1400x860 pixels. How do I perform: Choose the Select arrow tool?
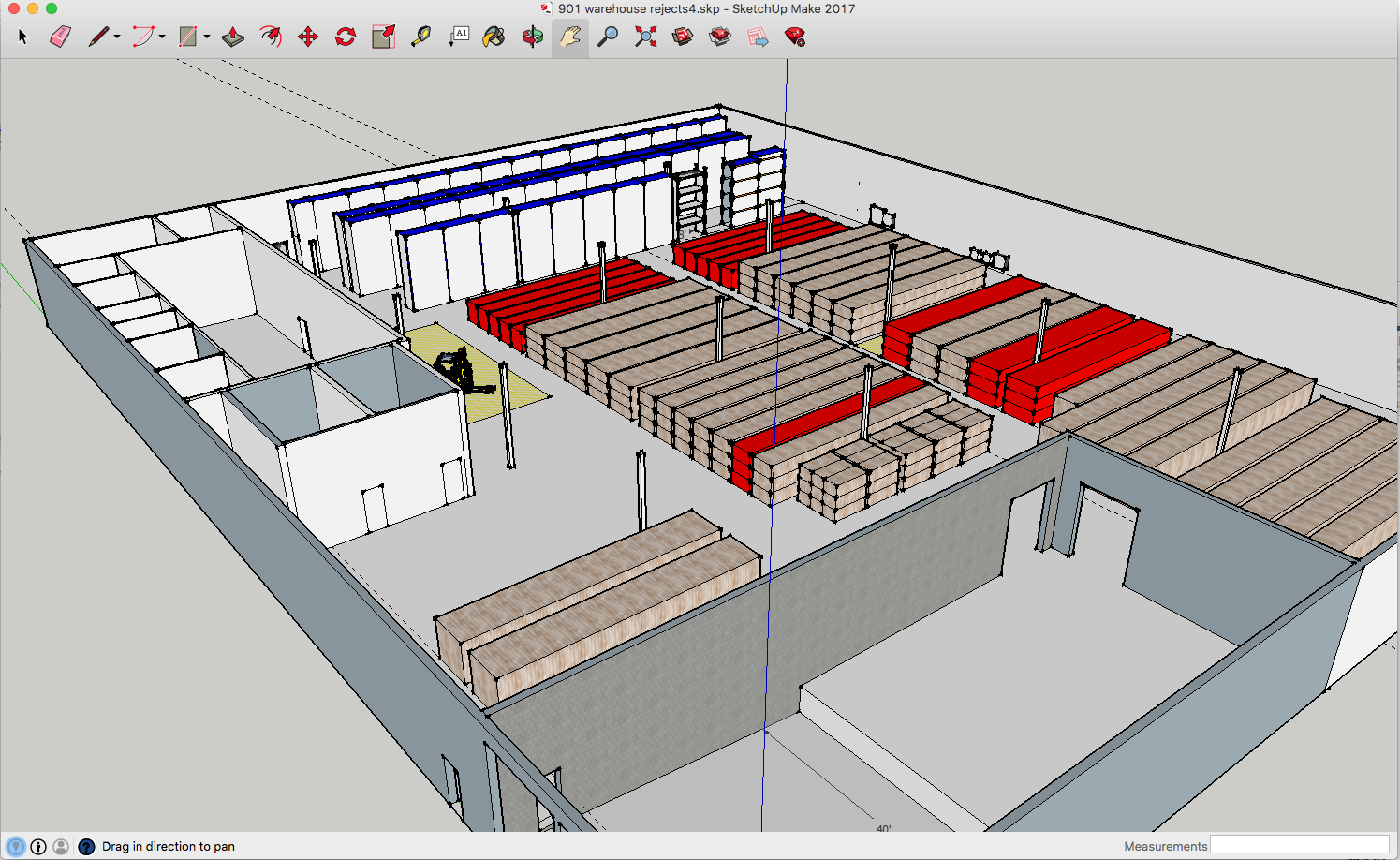tap(23, 37)
